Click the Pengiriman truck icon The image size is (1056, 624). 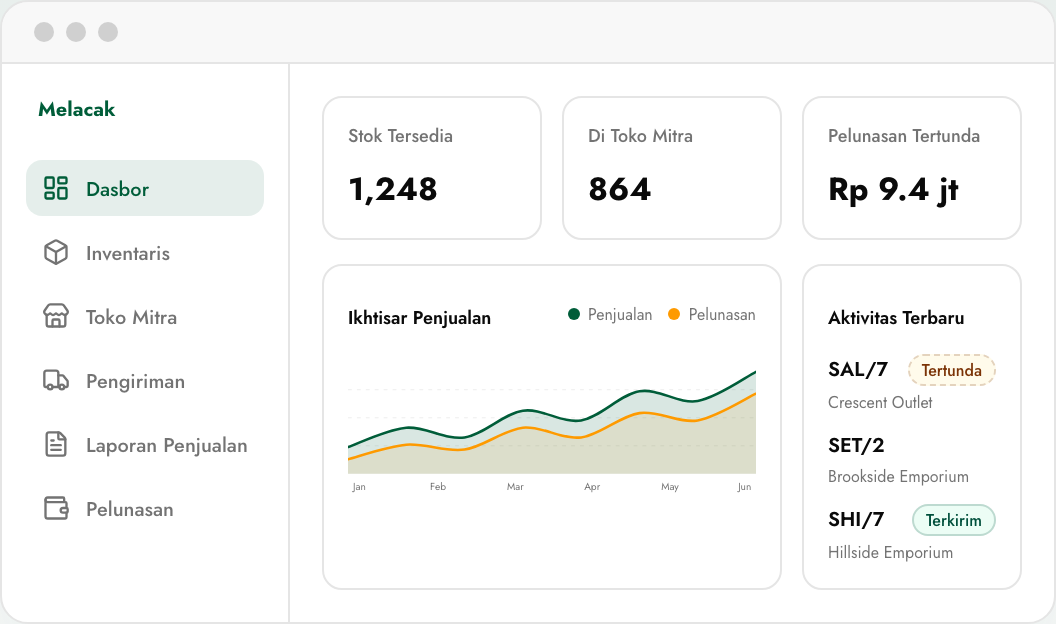pyautogui.click(x=56, y=380)
